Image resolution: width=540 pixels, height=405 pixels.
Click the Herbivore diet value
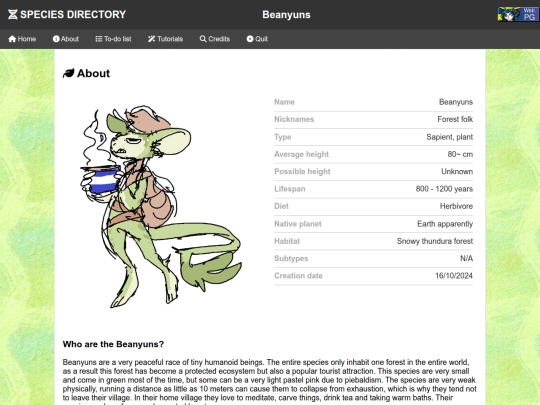pos(456,206)
